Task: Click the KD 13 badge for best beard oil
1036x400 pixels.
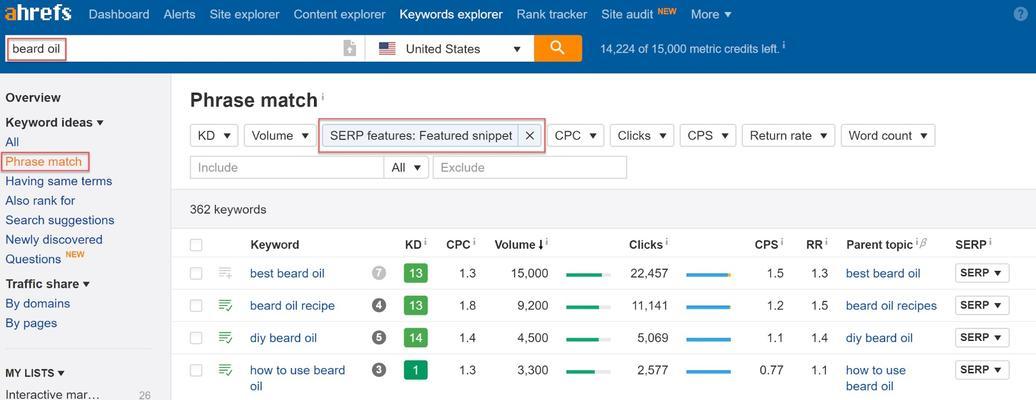Action: [x=416, y=273]
